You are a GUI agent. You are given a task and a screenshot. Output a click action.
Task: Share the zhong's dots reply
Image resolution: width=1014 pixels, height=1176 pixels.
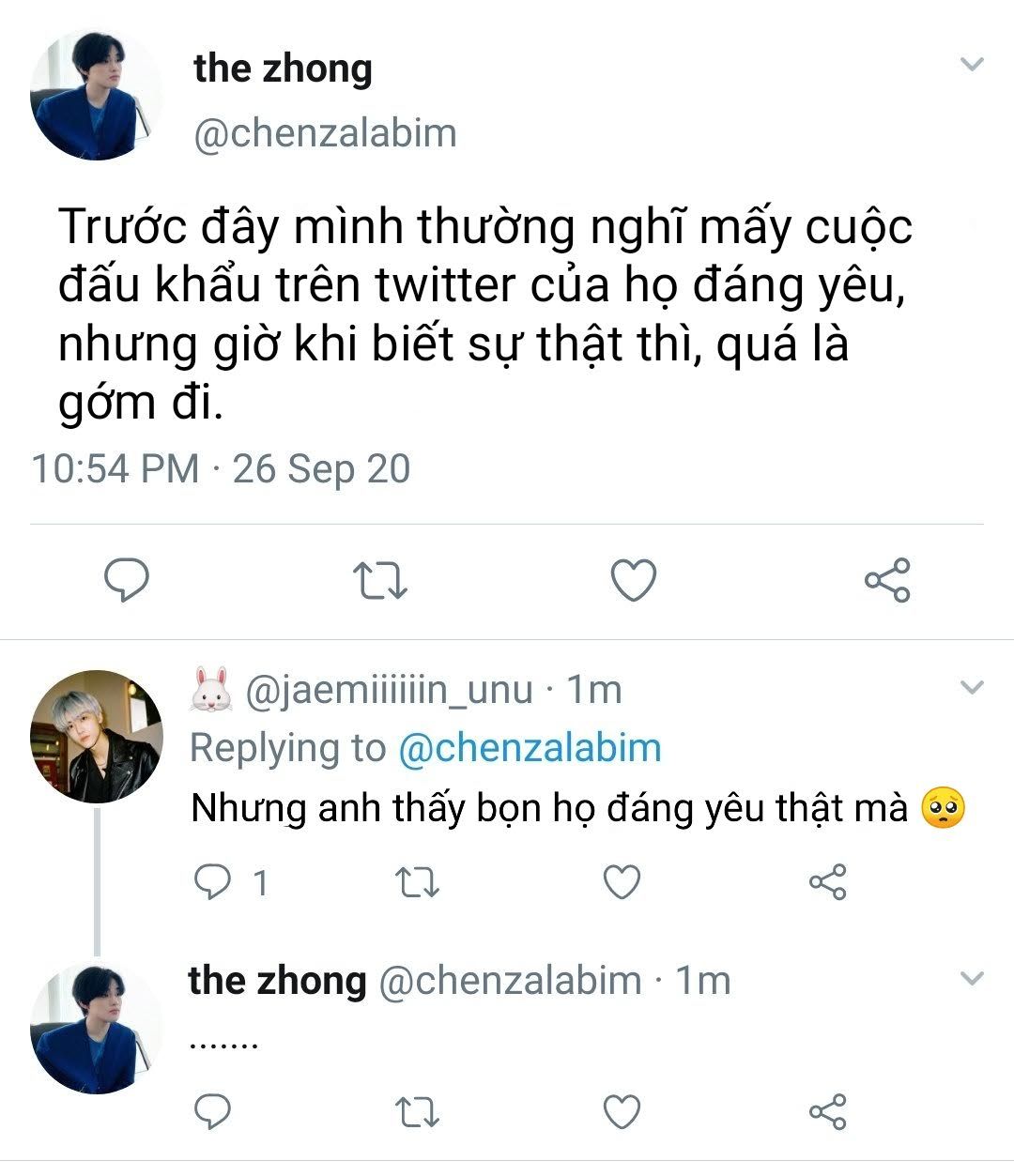[827, 1112]
